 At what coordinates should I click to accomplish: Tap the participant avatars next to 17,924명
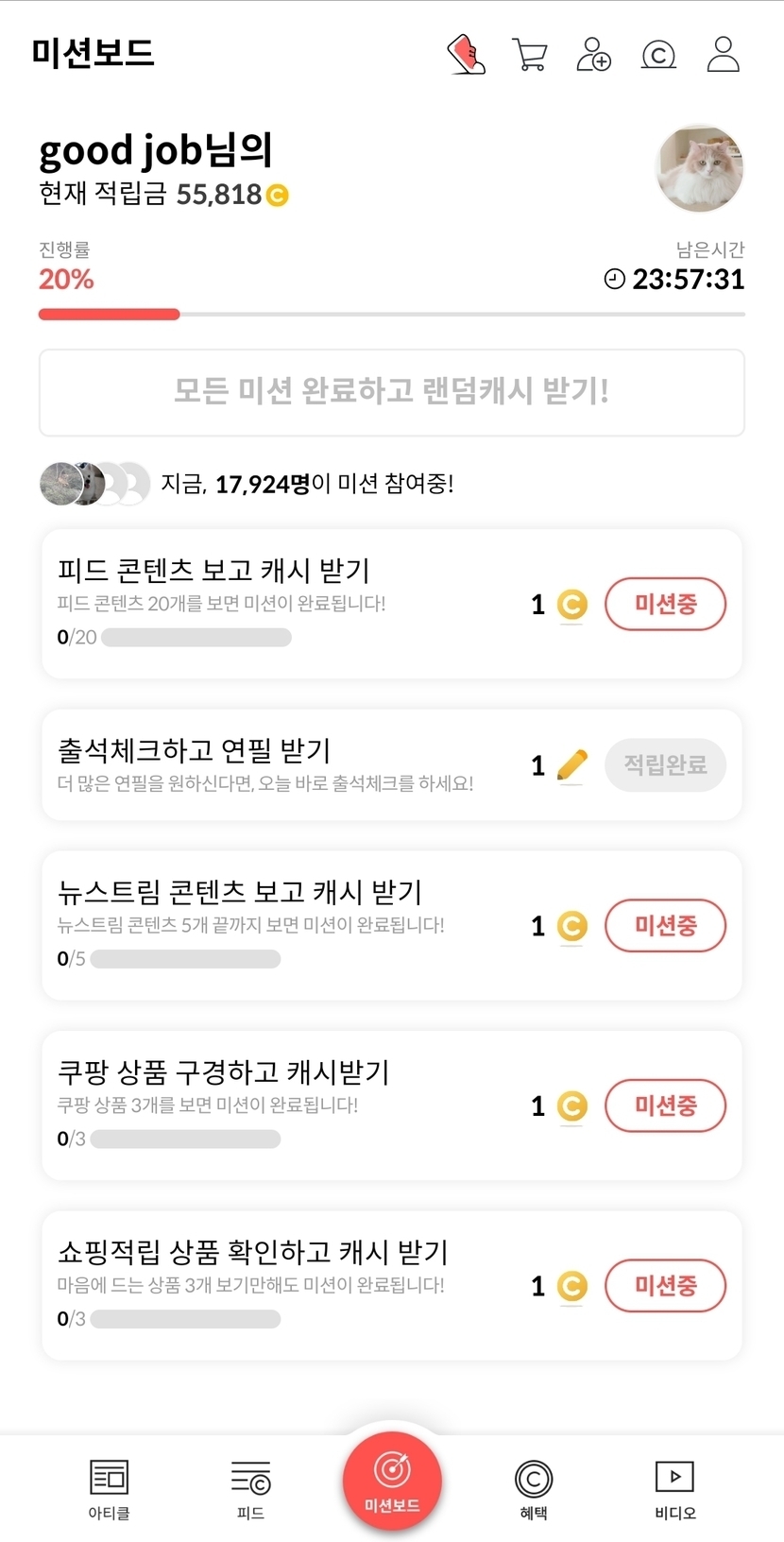pyautogui.click(x=94, y=484)
